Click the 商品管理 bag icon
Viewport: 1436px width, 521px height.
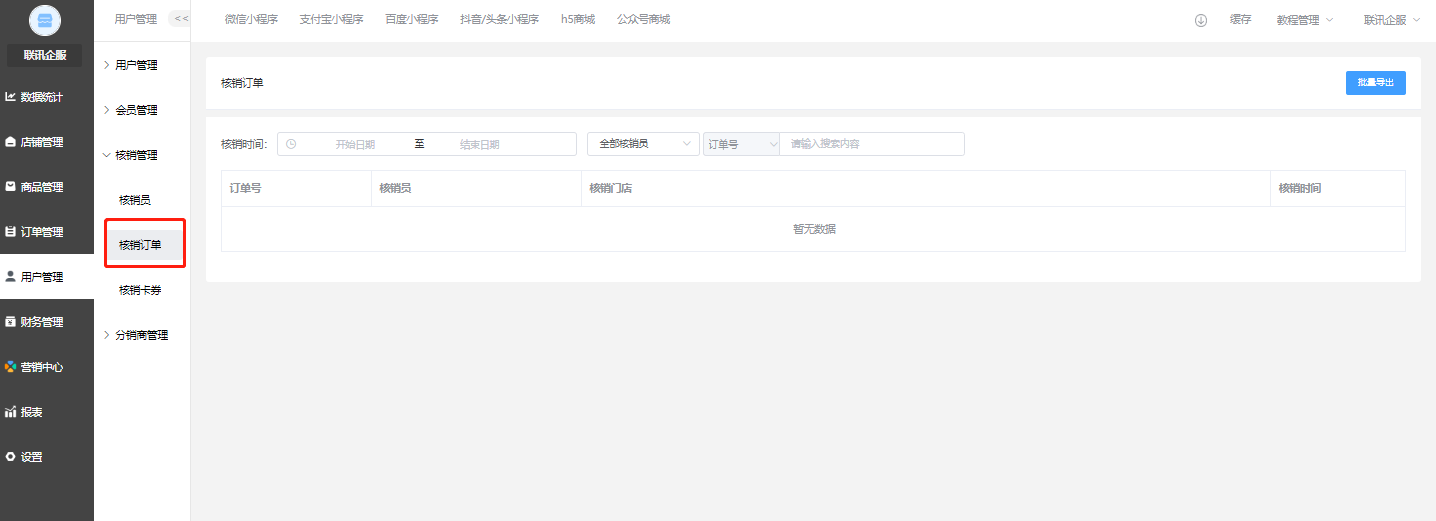(x=10, y=187)
